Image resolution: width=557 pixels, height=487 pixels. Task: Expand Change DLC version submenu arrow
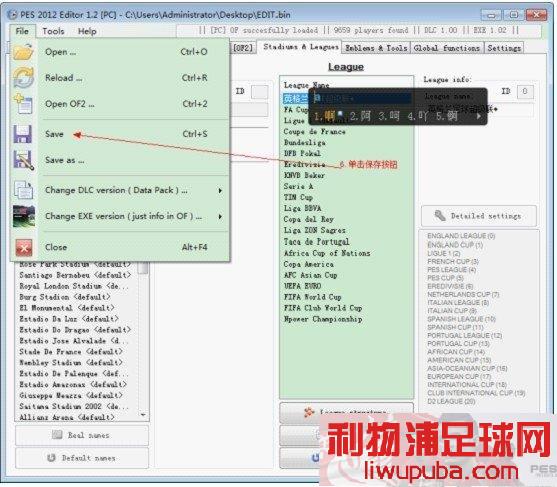pos(220,191)
